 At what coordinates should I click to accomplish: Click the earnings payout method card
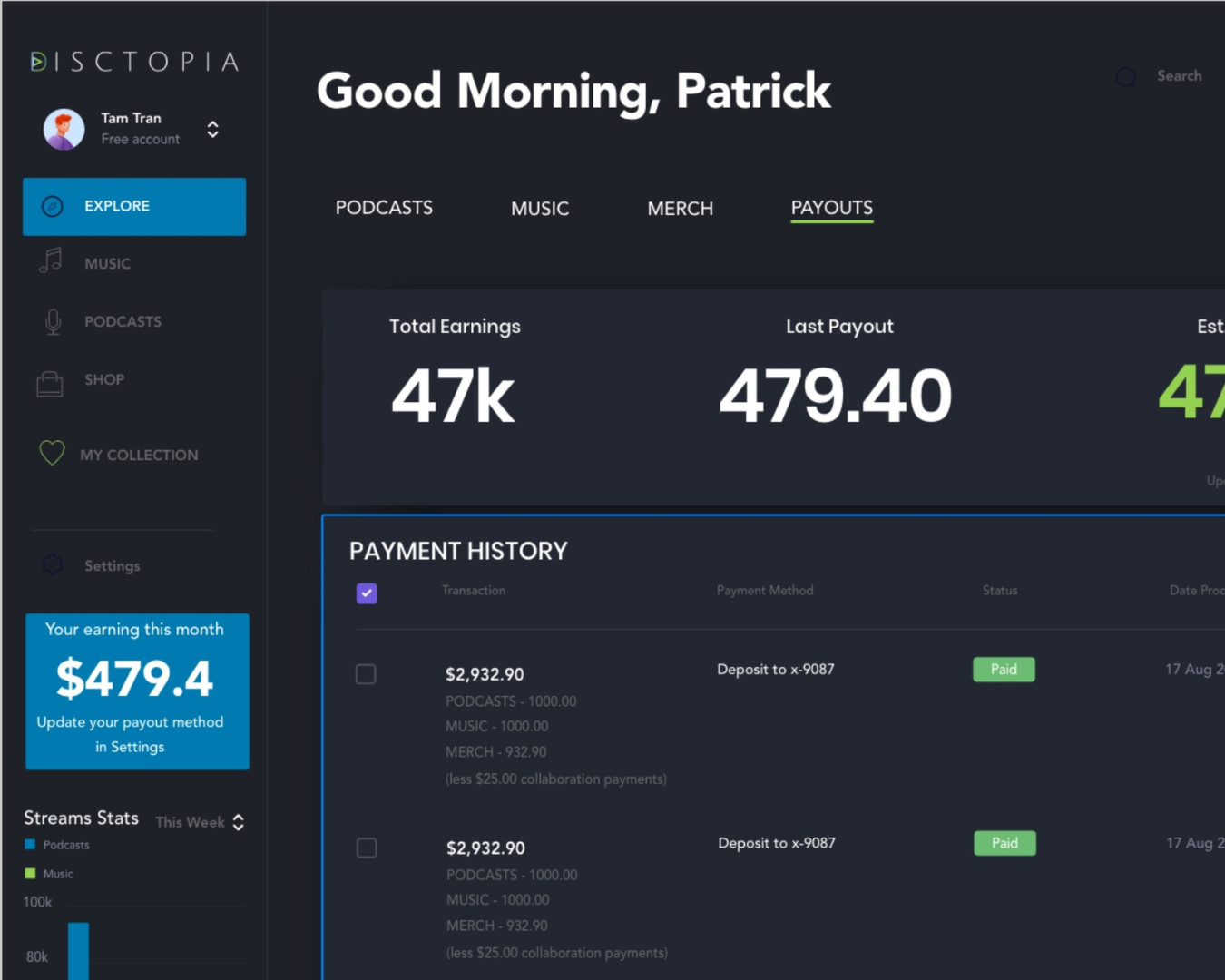pyautogui.click(x=137, y=691)
